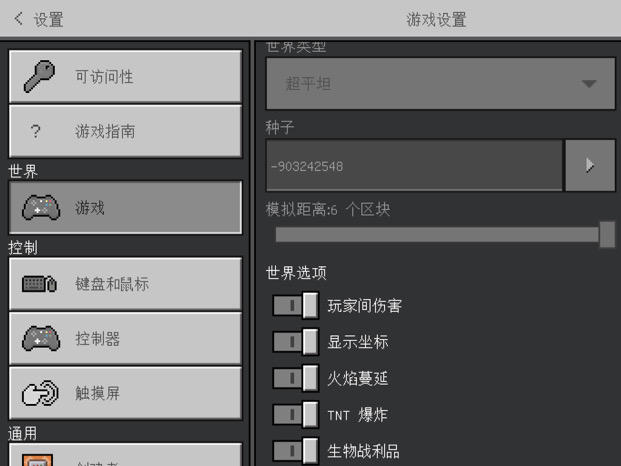Image resolution: width=621 pixels, height=466 pixels.
Task: Click the 设置 back label in the header
Action: tap(48, 19)
